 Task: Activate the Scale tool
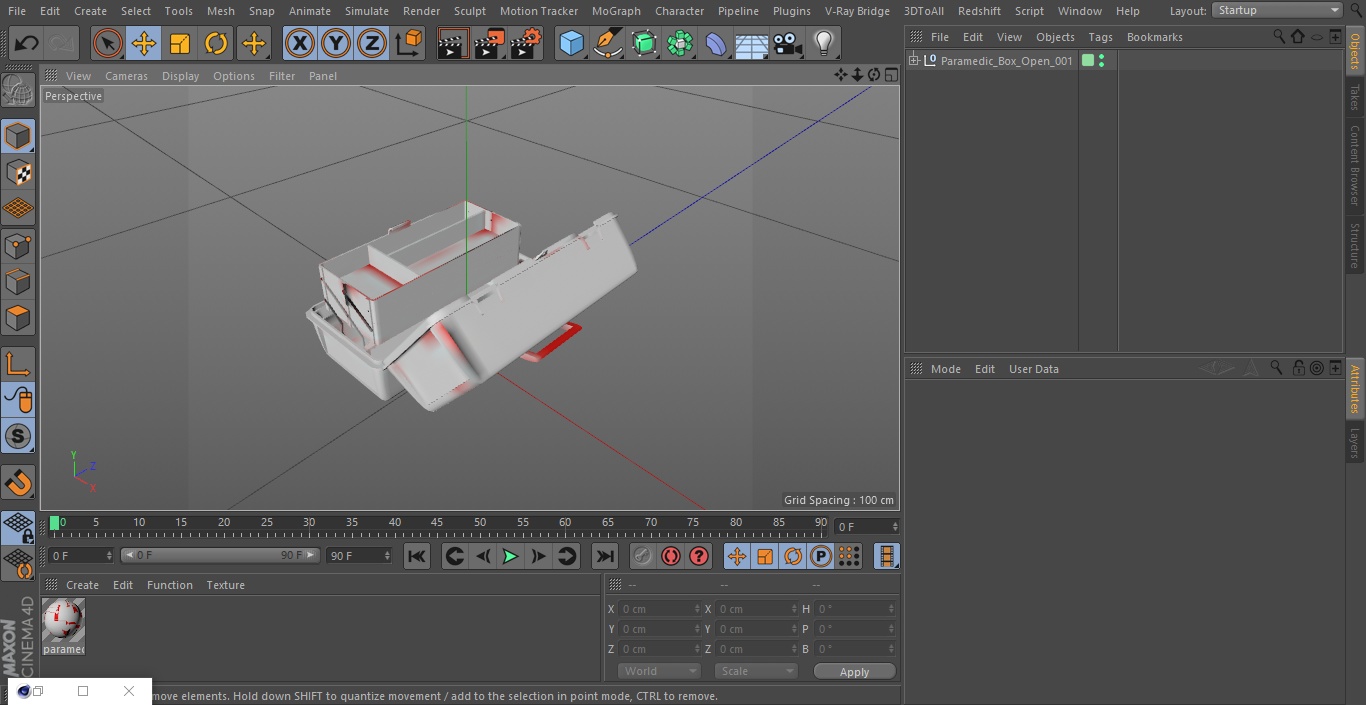point(180,43)
